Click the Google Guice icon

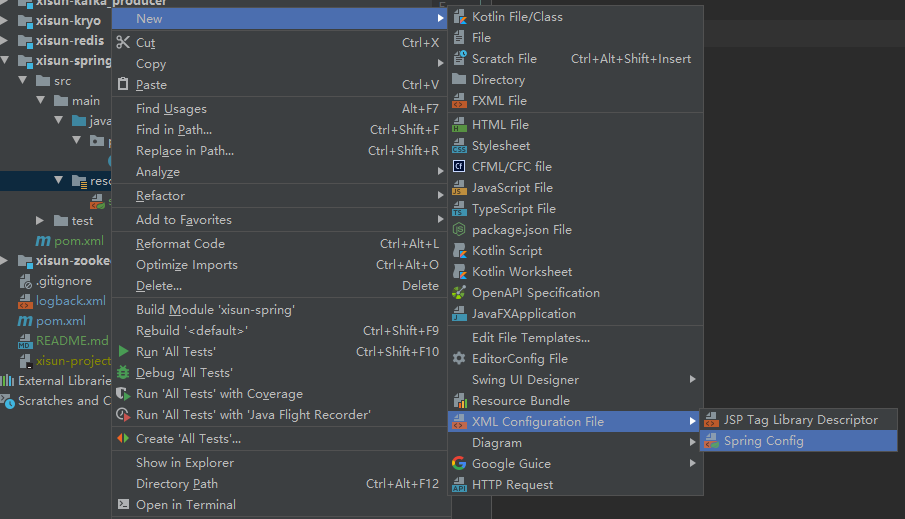point(459,464)
